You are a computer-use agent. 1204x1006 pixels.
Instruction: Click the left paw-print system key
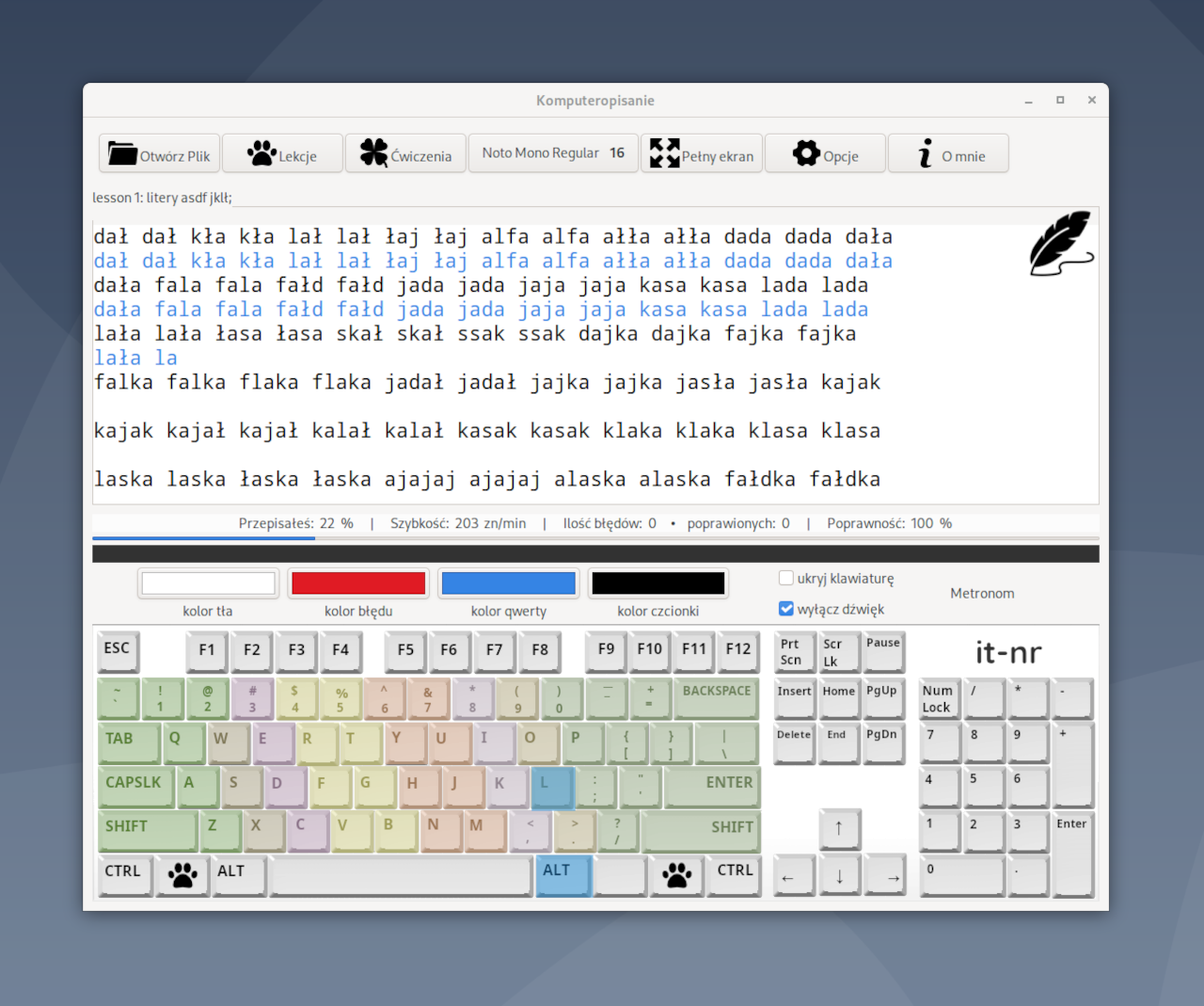tap(182, 876)
